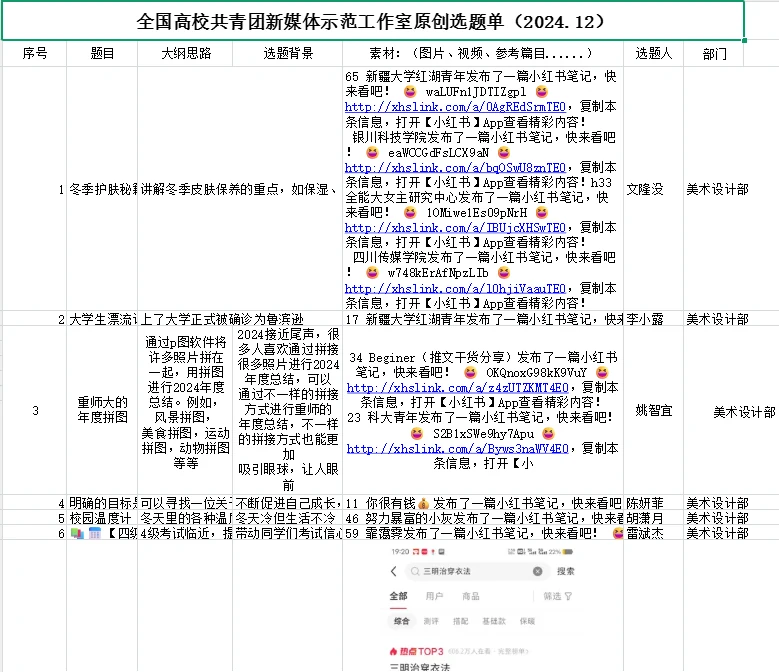Click the 素材 column header cell
Viewport: 779px width, 672px height.
coord(483,53)
